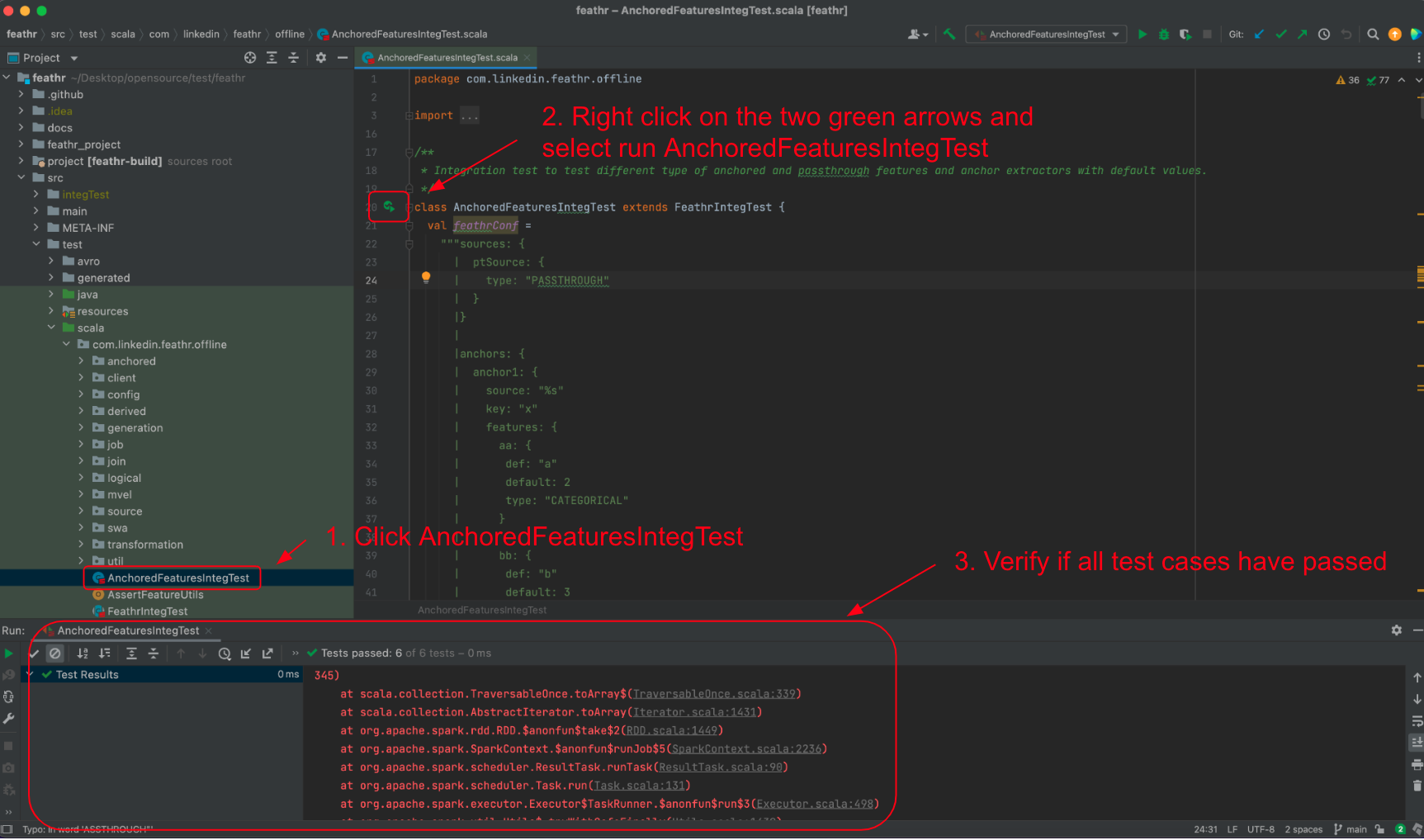Open SparkContext.scala:2236 stack trace link

[x=747, y=749]
